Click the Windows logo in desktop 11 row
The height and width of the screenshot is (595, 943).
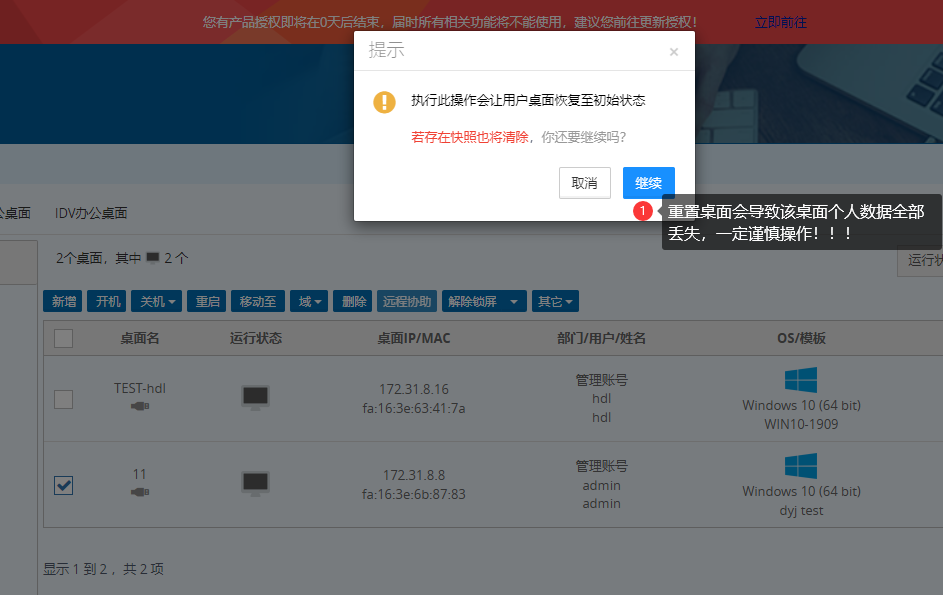pos(801,466)
